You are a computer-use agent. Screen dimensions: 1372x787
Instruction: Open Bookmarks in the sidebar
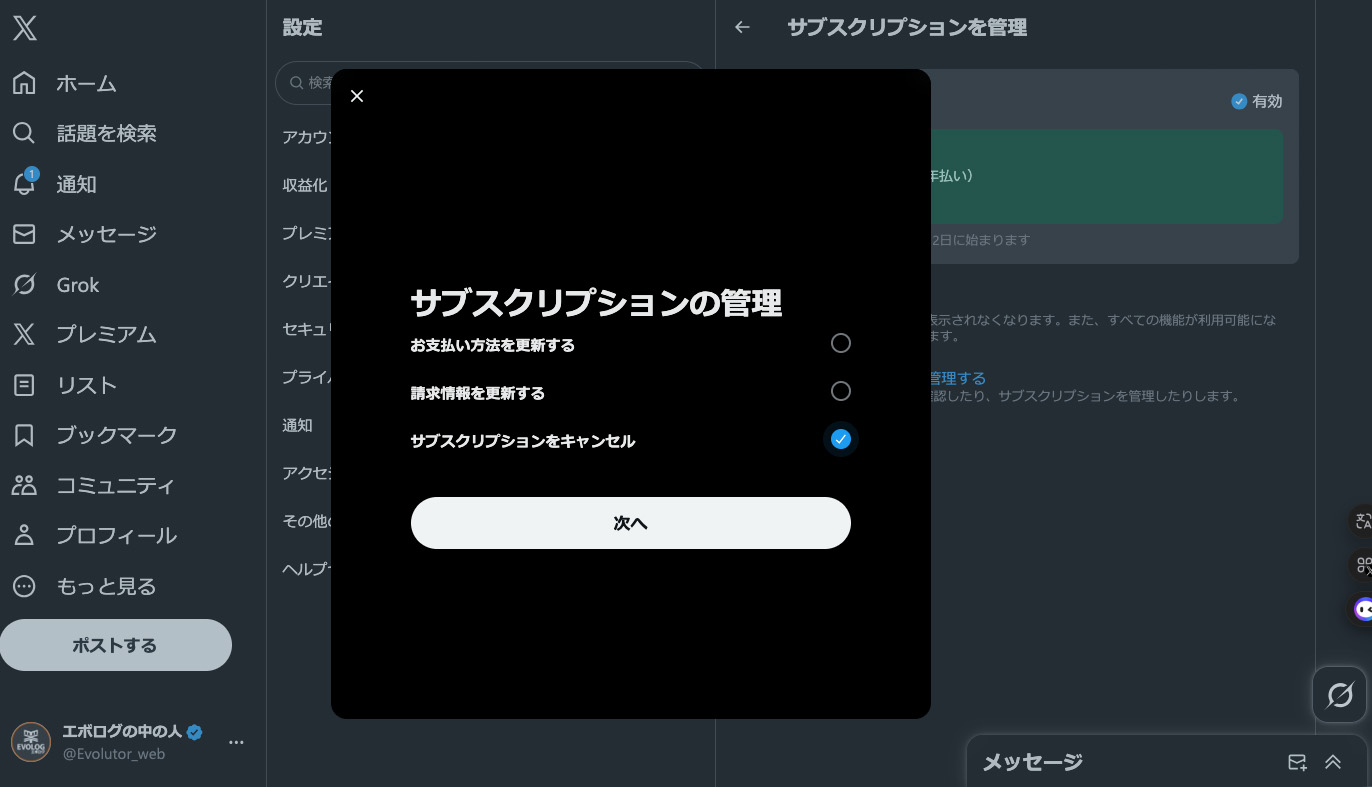(x=116, y=435)
